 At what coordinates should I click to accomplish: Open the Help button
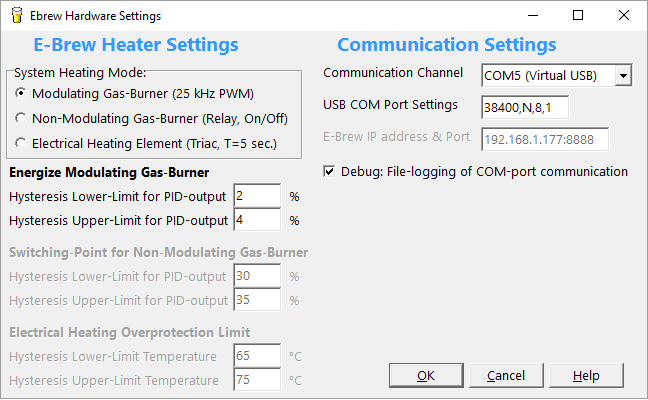586,376
